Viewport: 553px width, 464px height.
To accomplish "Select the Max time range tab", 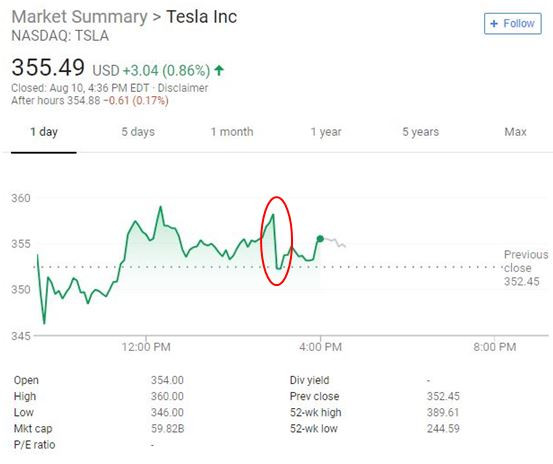I will click(515, 132).
